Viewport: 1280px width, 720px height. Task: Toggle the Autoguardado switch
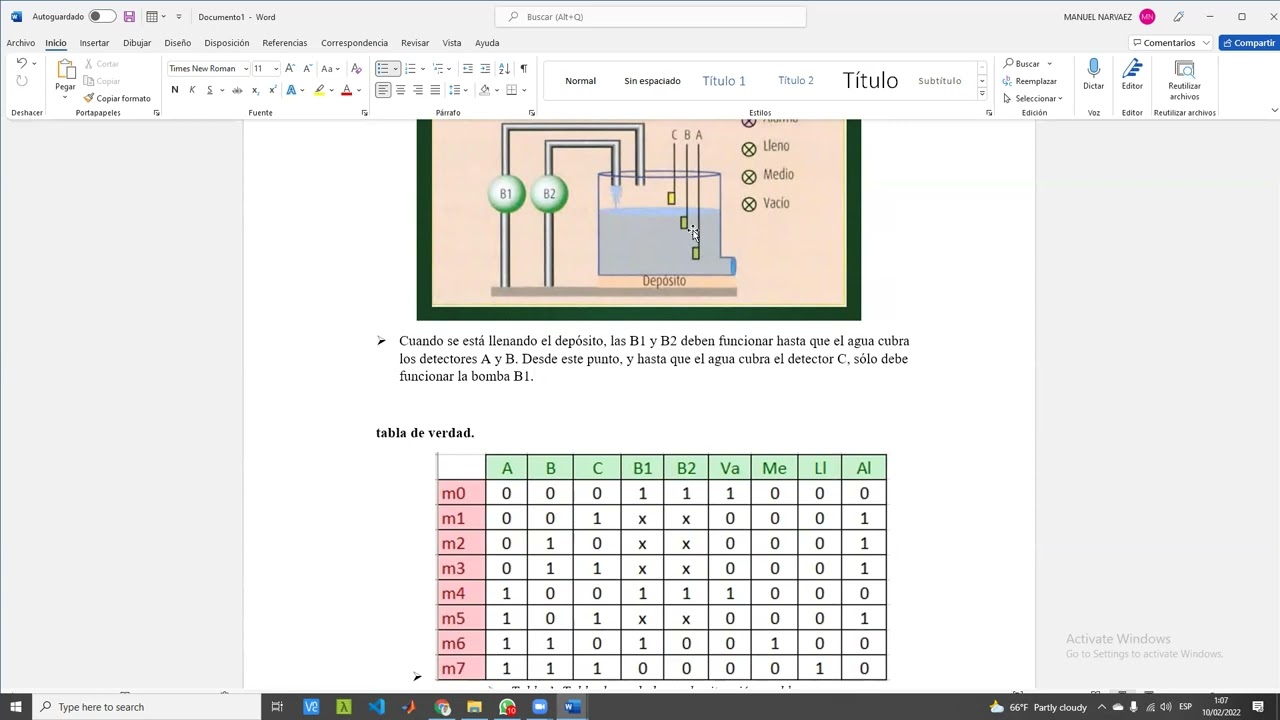tap(102, 17)
